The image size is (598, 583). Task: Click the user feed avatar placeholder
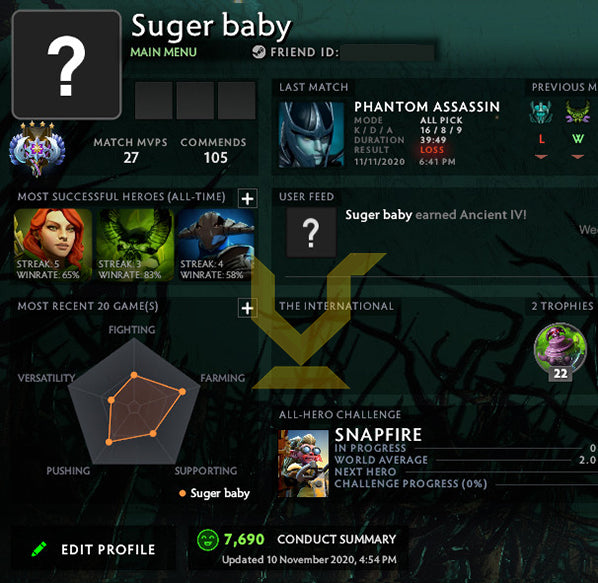[311, 233]
